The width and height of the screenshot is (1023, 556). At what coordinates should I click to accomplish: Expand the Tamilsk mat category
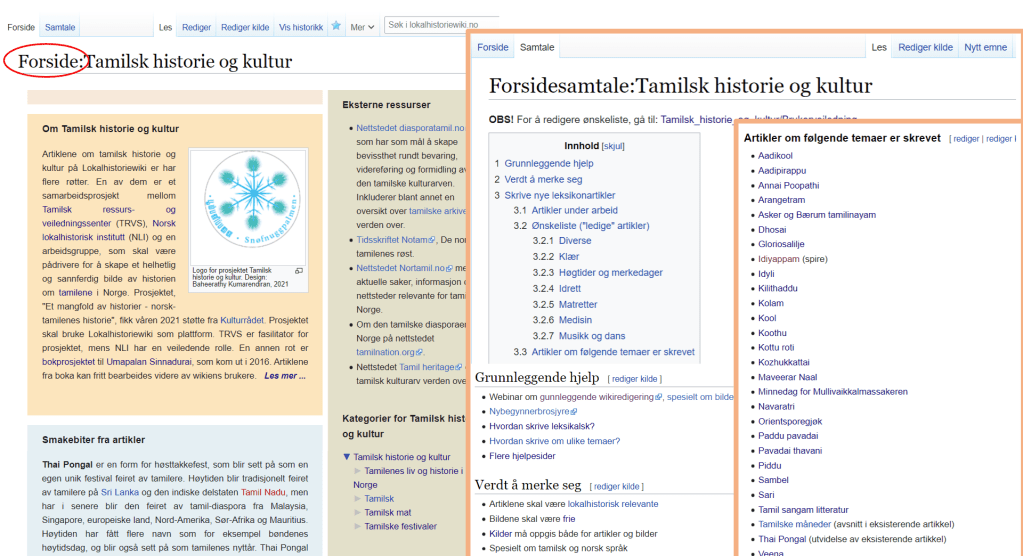coord(358,512)
